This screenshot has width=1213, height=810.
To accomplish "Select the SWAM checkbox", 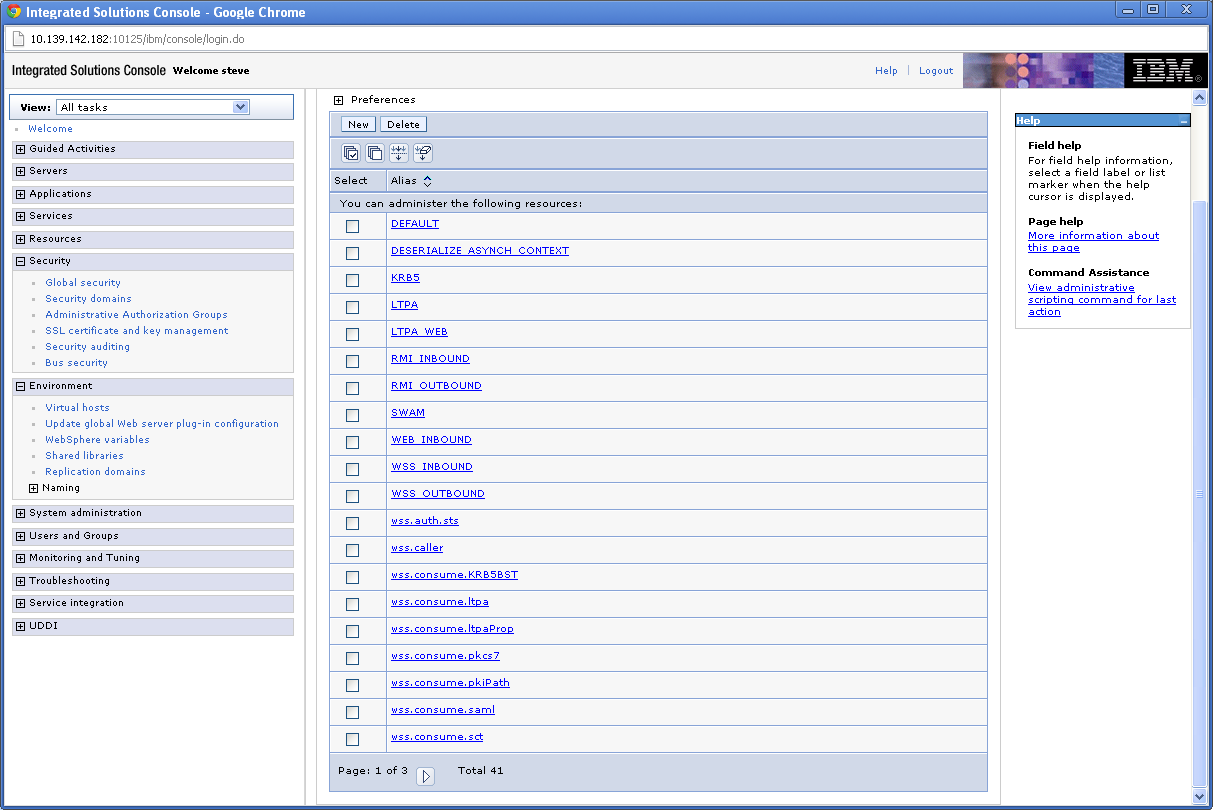I will 352,415.
